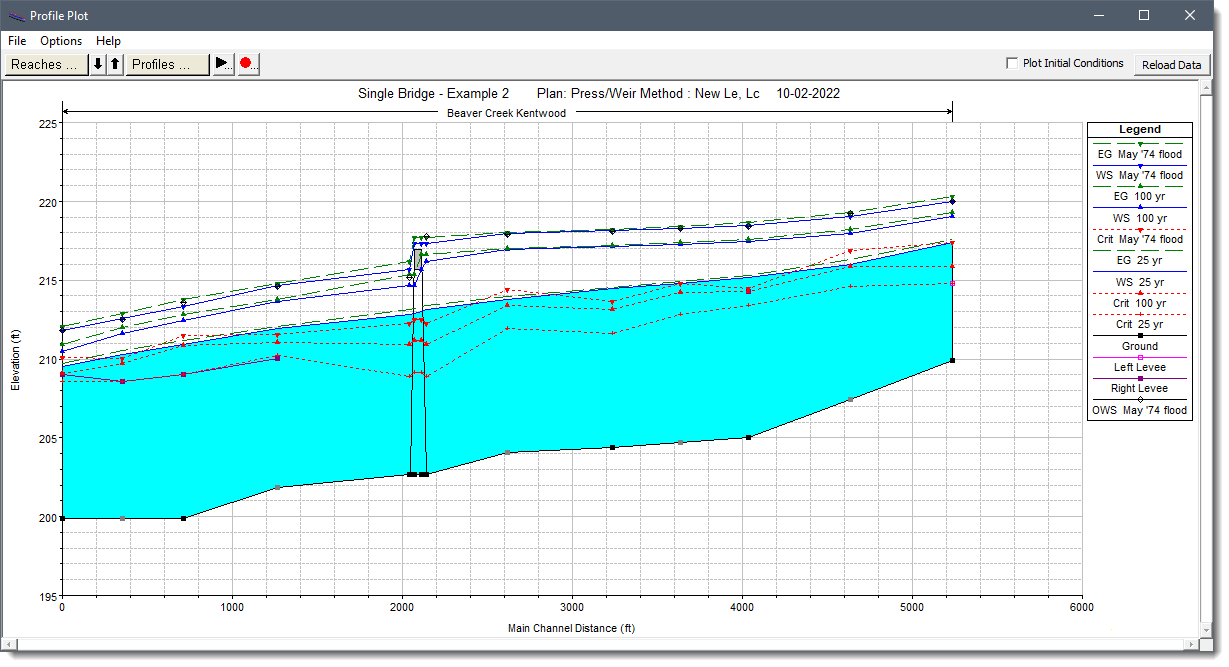Image resolution: width=1229 pixels, height=667 pixels.
Task: Open the Profiles selector
Action: 167,63
